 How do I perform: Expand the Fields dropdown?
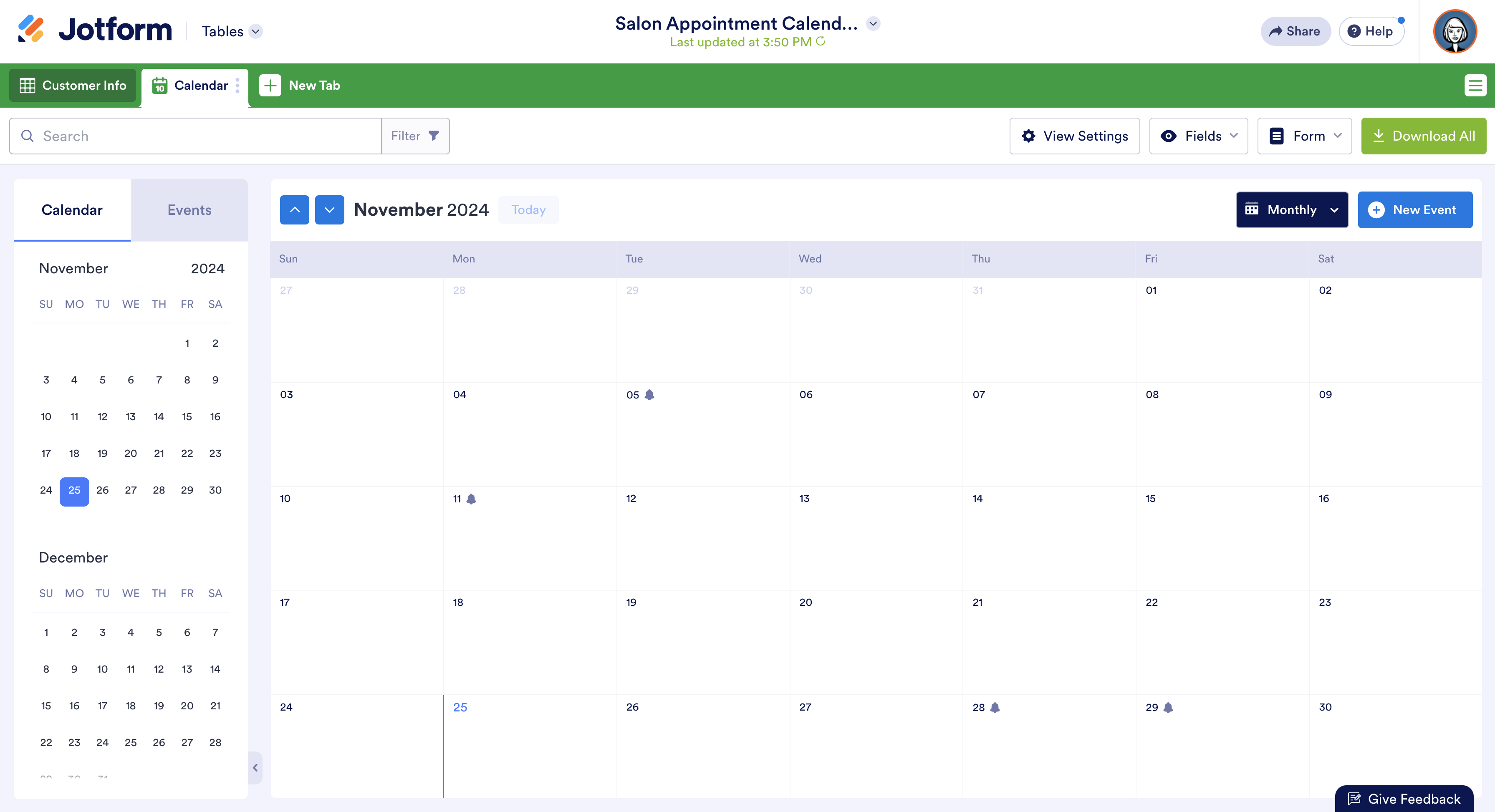click(1198, 136)
